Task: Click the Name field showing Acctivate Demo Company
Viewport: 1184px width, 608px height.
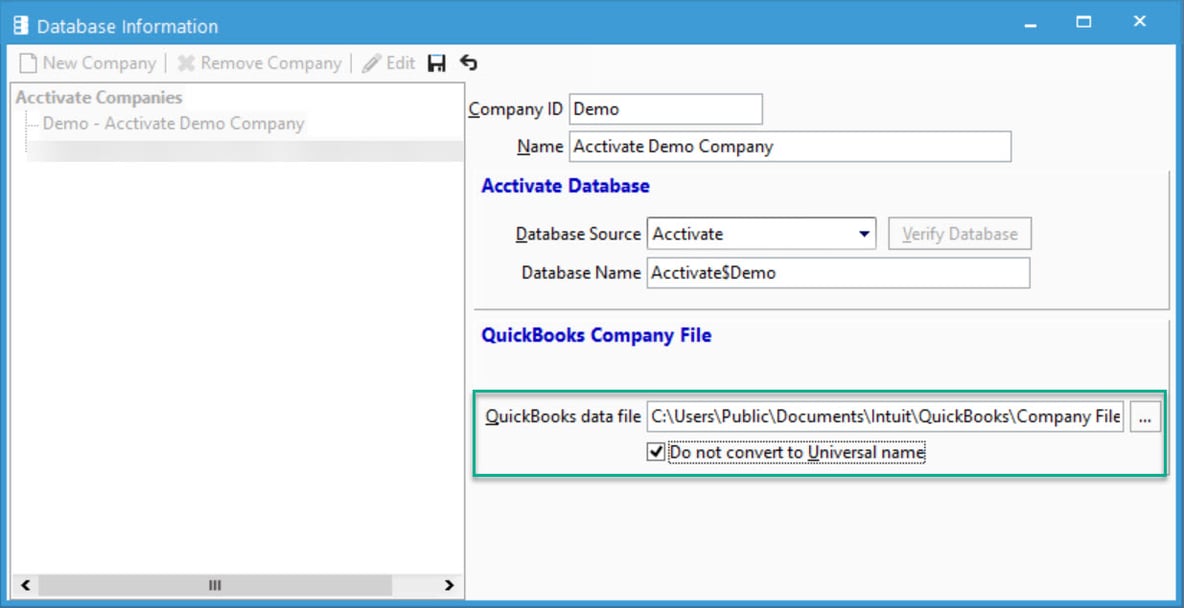Action: tap(790, 146)
